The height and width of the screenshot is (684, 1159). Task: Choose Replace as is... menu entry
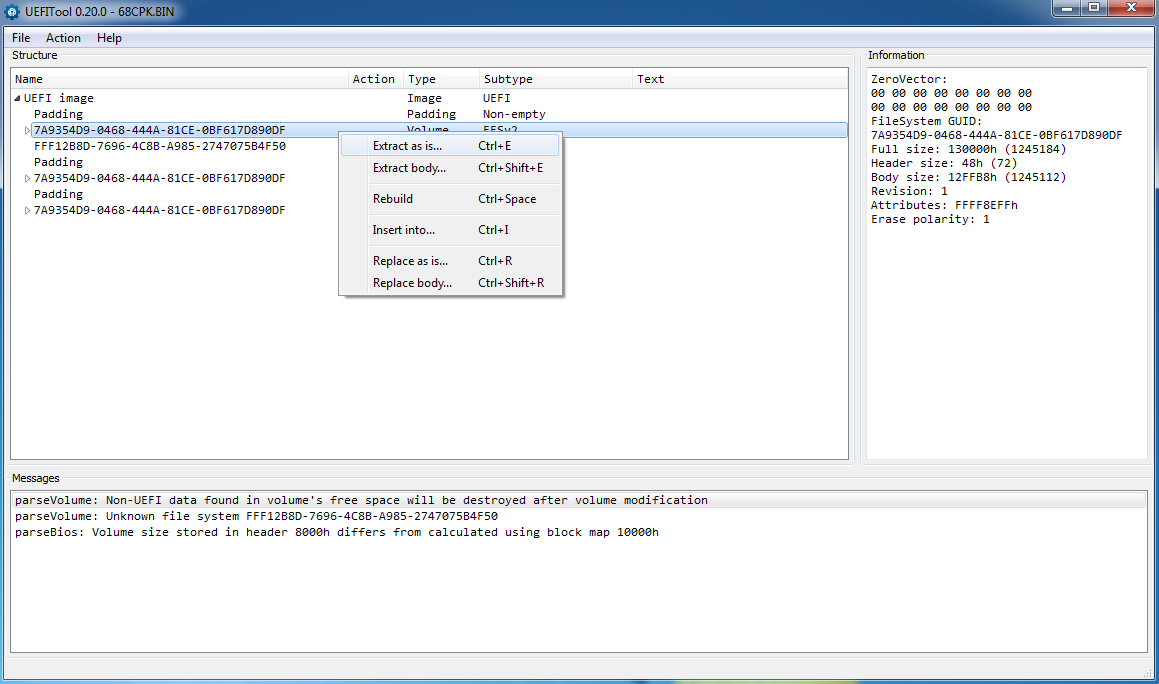(450, 261)
